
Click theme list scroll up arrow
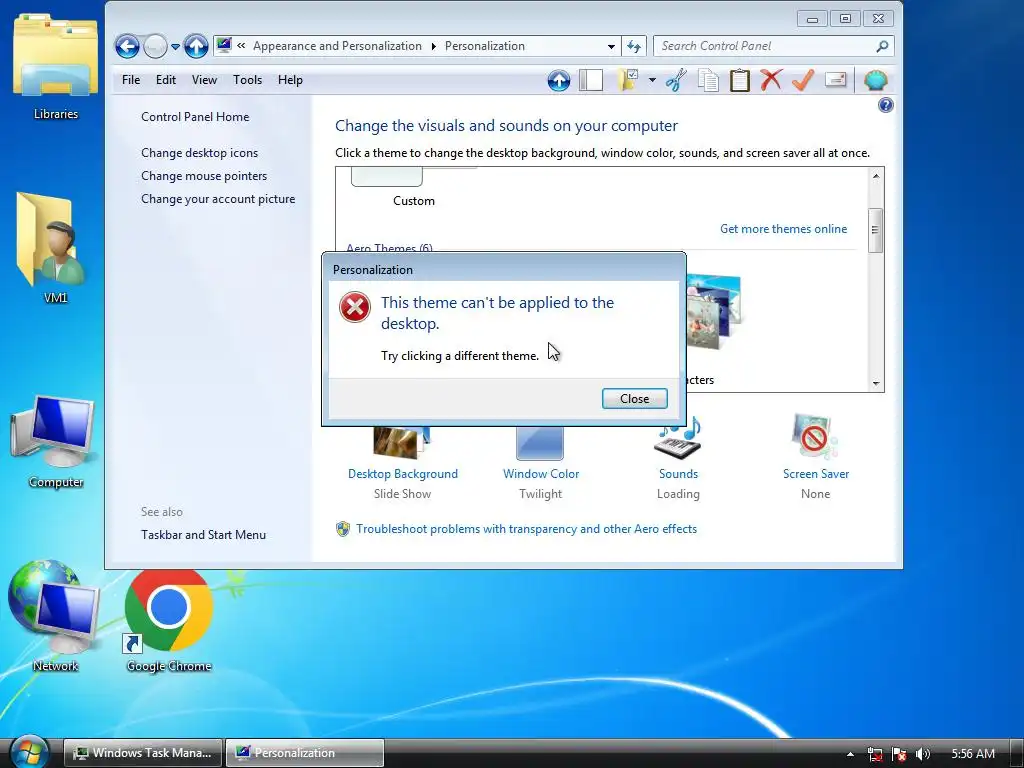coord(876,176)
